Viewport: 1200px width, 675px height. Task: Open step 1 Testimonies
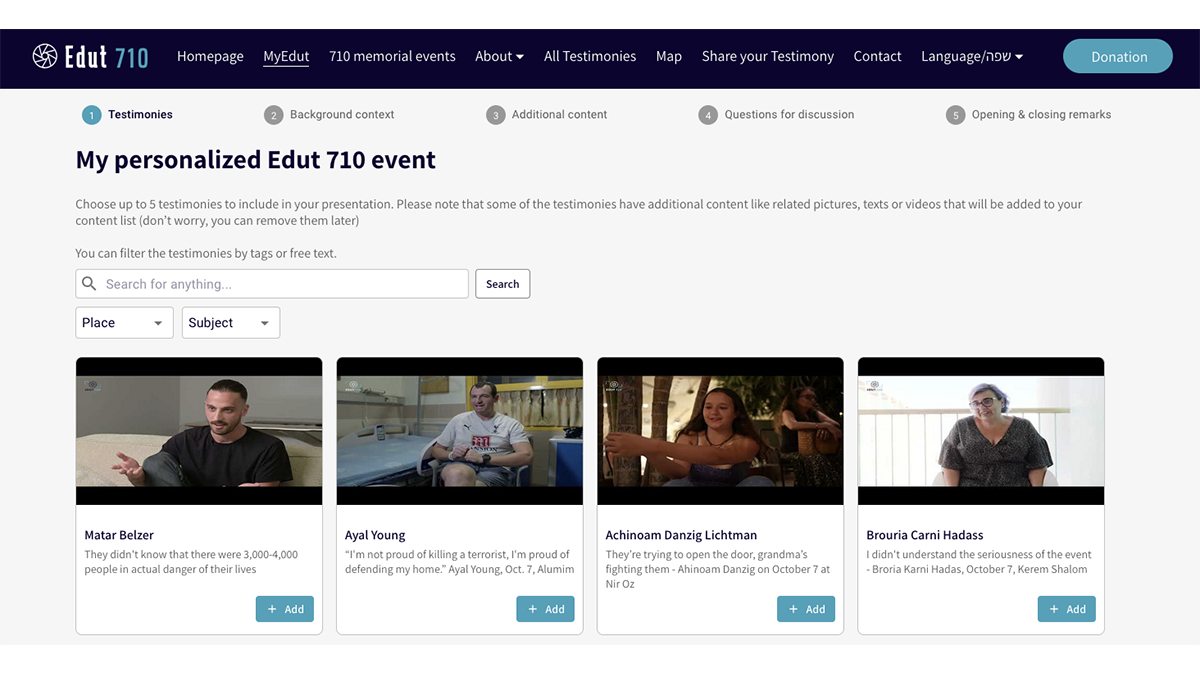click(x=127, y=115)
